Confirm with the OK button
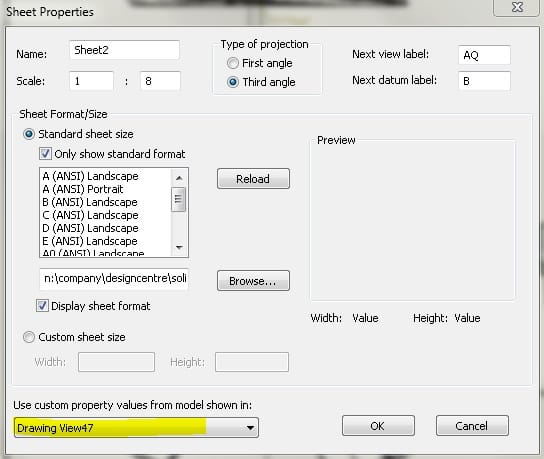 click(x=378, y=426)
